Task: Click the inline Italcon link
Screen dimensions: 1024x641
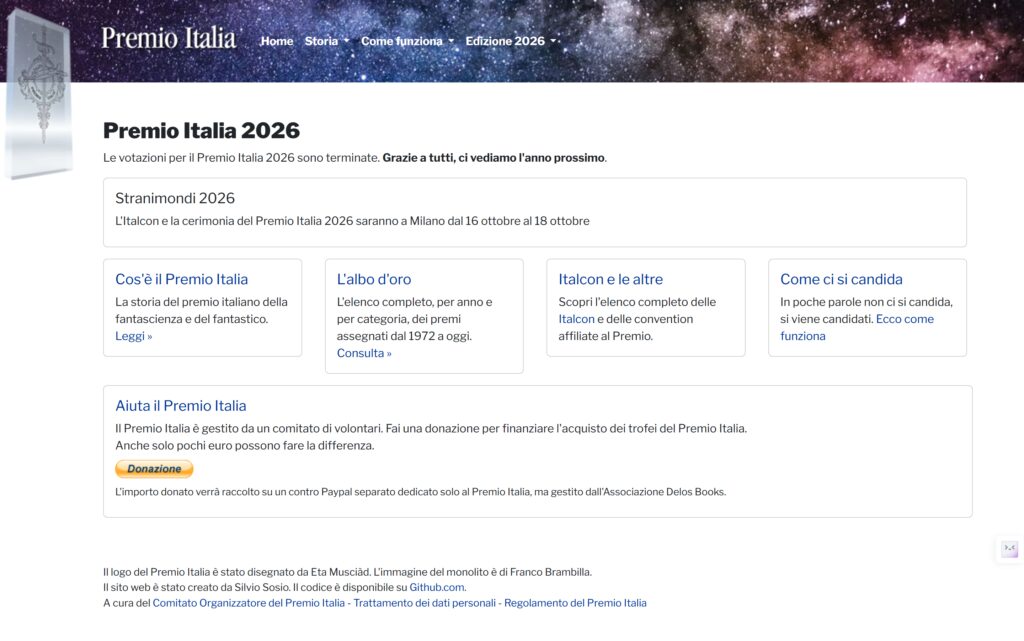Action: 576,319
